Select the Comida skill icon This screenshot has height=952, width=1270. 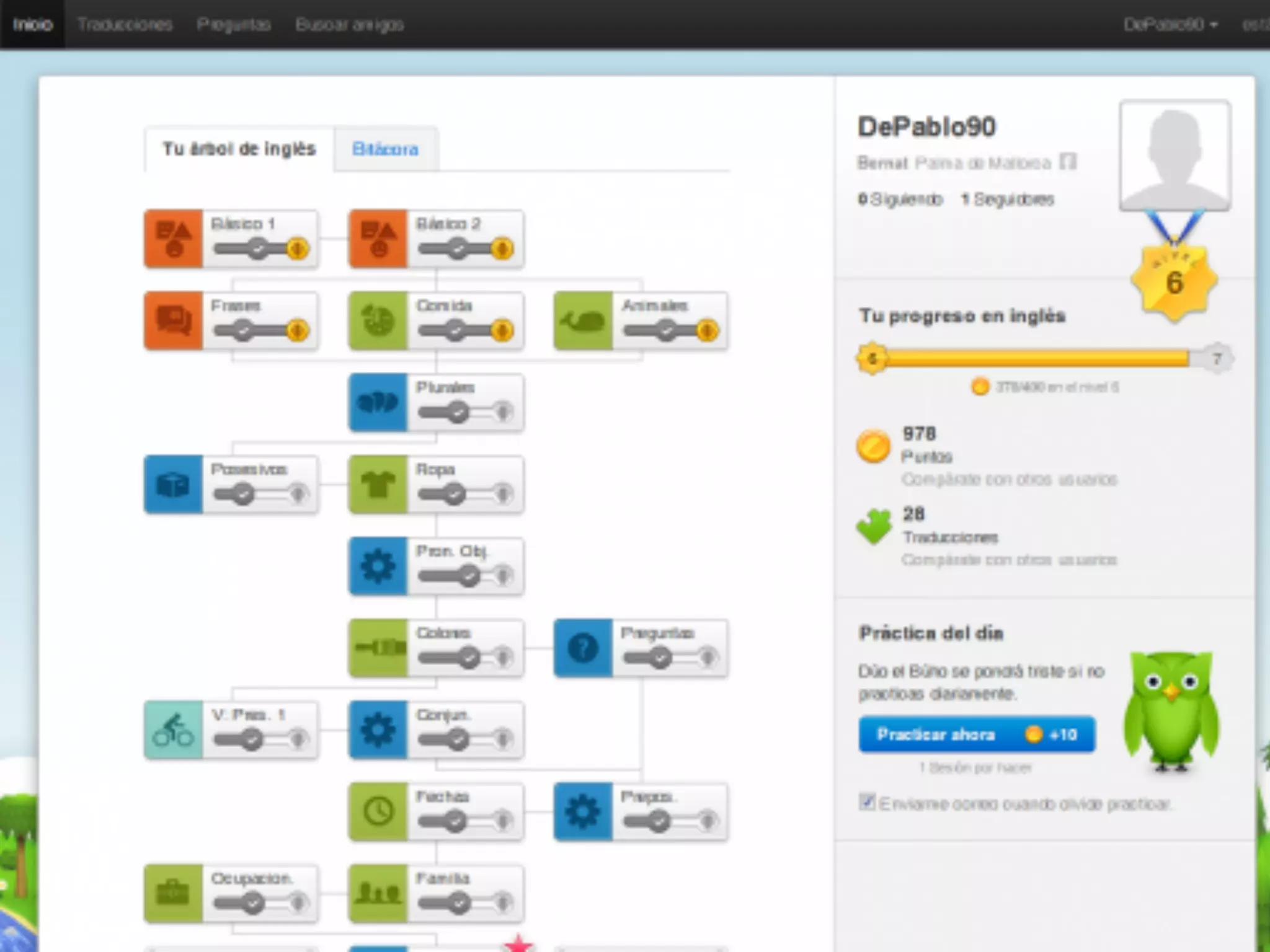378,320
